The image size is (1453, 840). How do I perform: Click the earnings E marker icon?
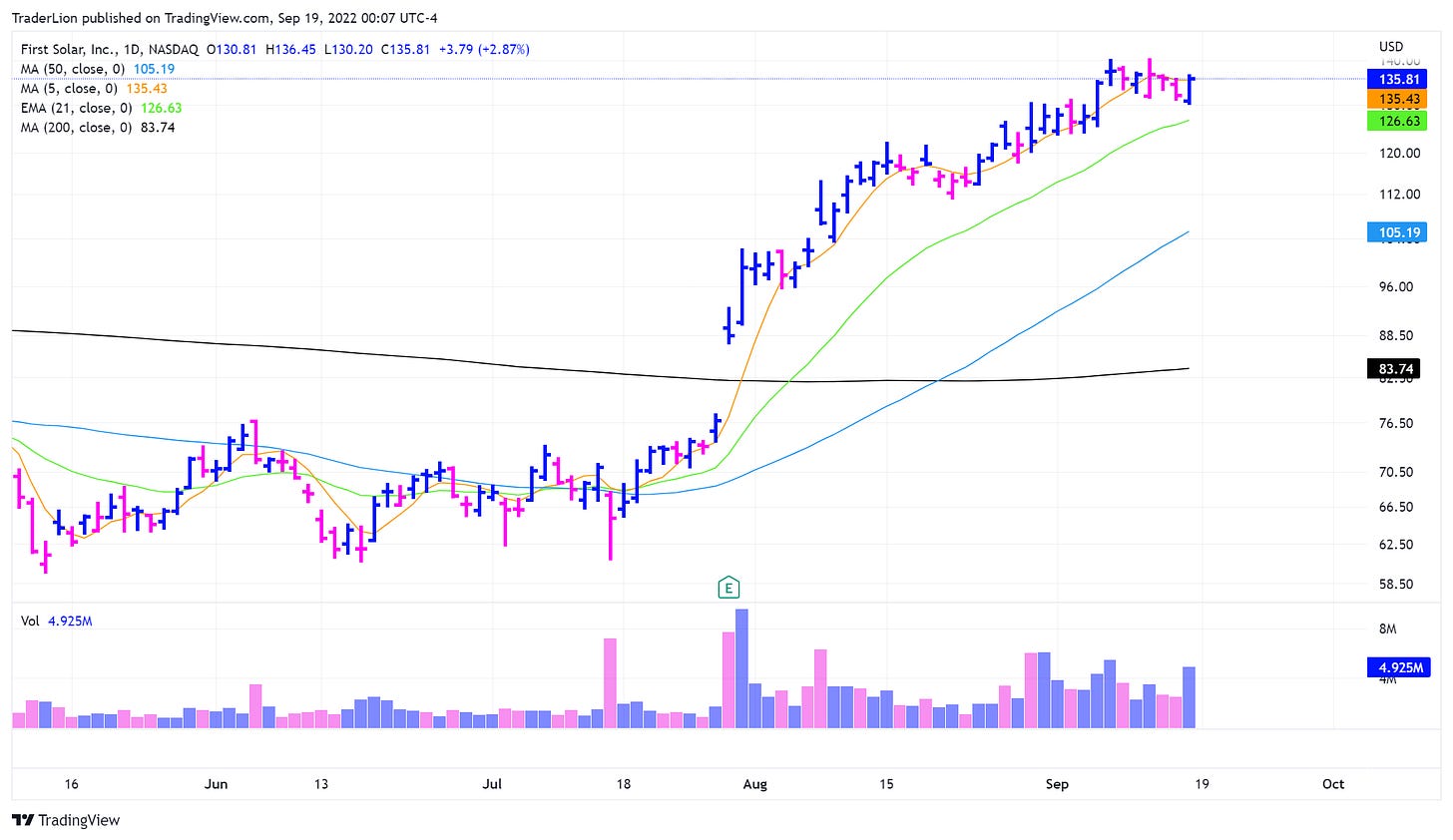point(729,587)
